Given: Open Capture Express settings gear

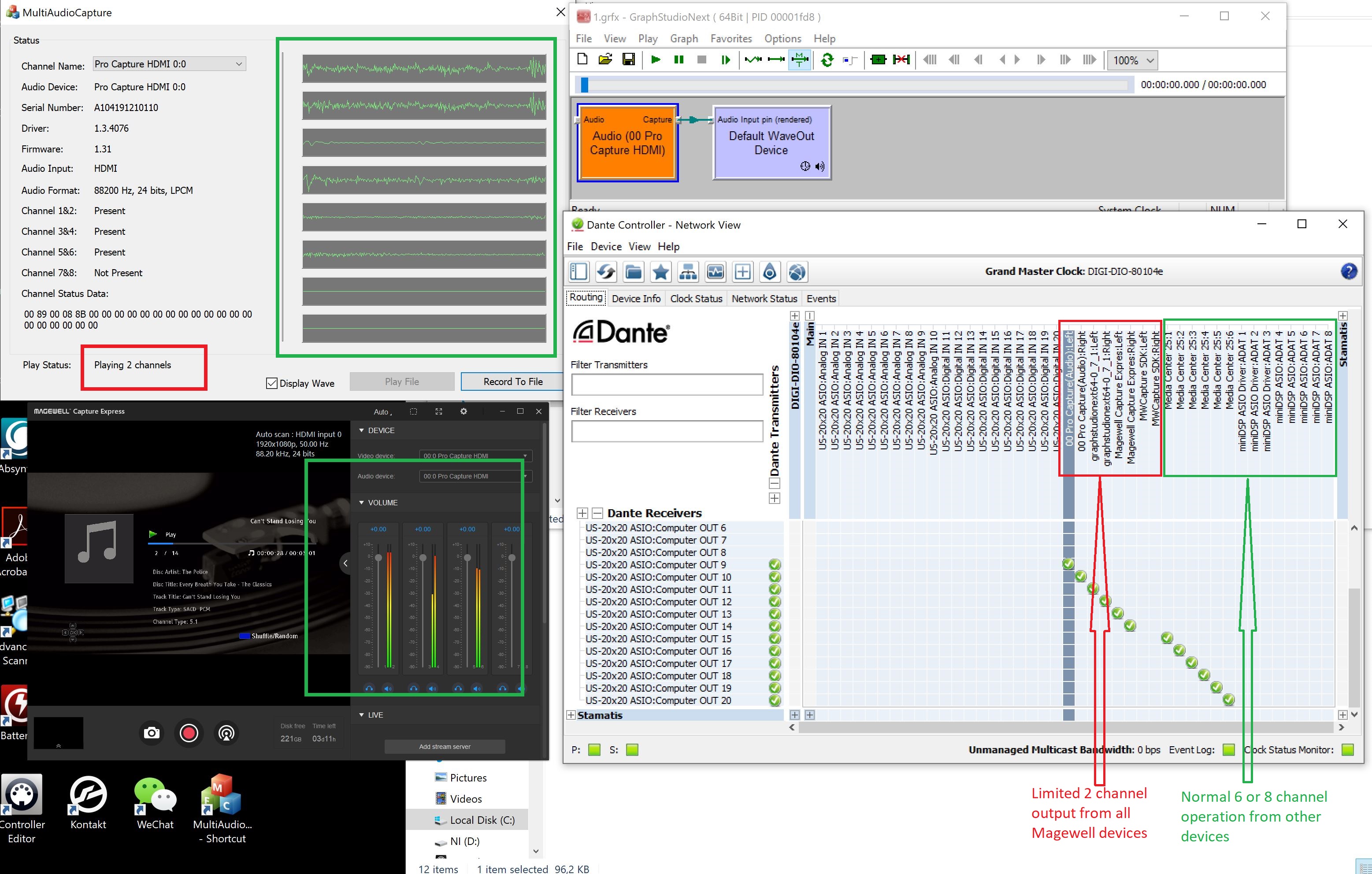Looking at the screenshot, I should coord(464,411).
